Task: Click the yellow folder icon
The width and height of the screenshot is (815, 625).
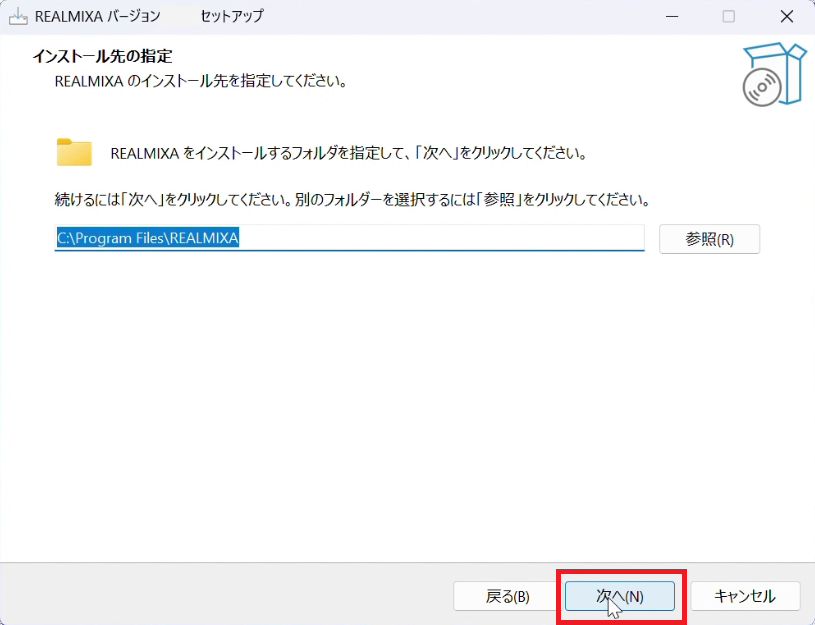Action: click(74, 152)
